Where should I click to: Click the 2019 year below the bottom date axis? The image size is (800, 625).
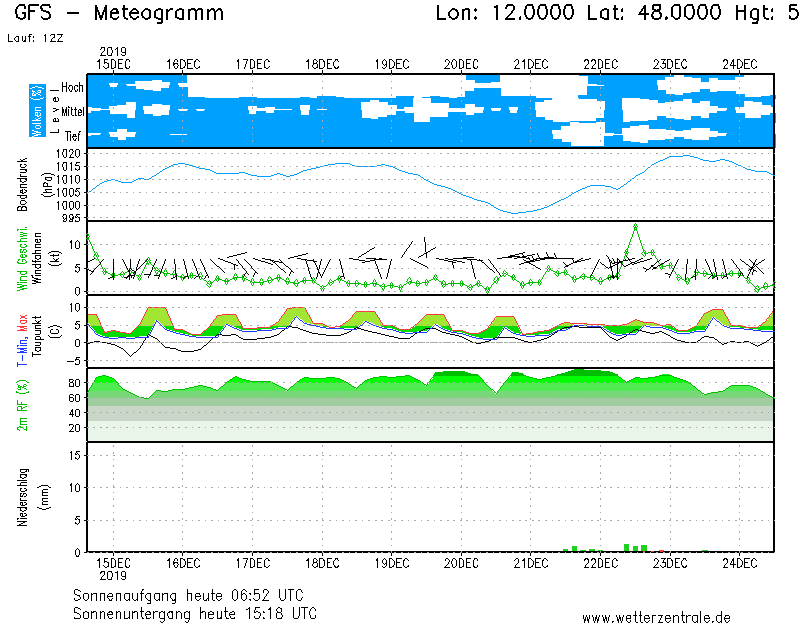click(x=113, y=576)
